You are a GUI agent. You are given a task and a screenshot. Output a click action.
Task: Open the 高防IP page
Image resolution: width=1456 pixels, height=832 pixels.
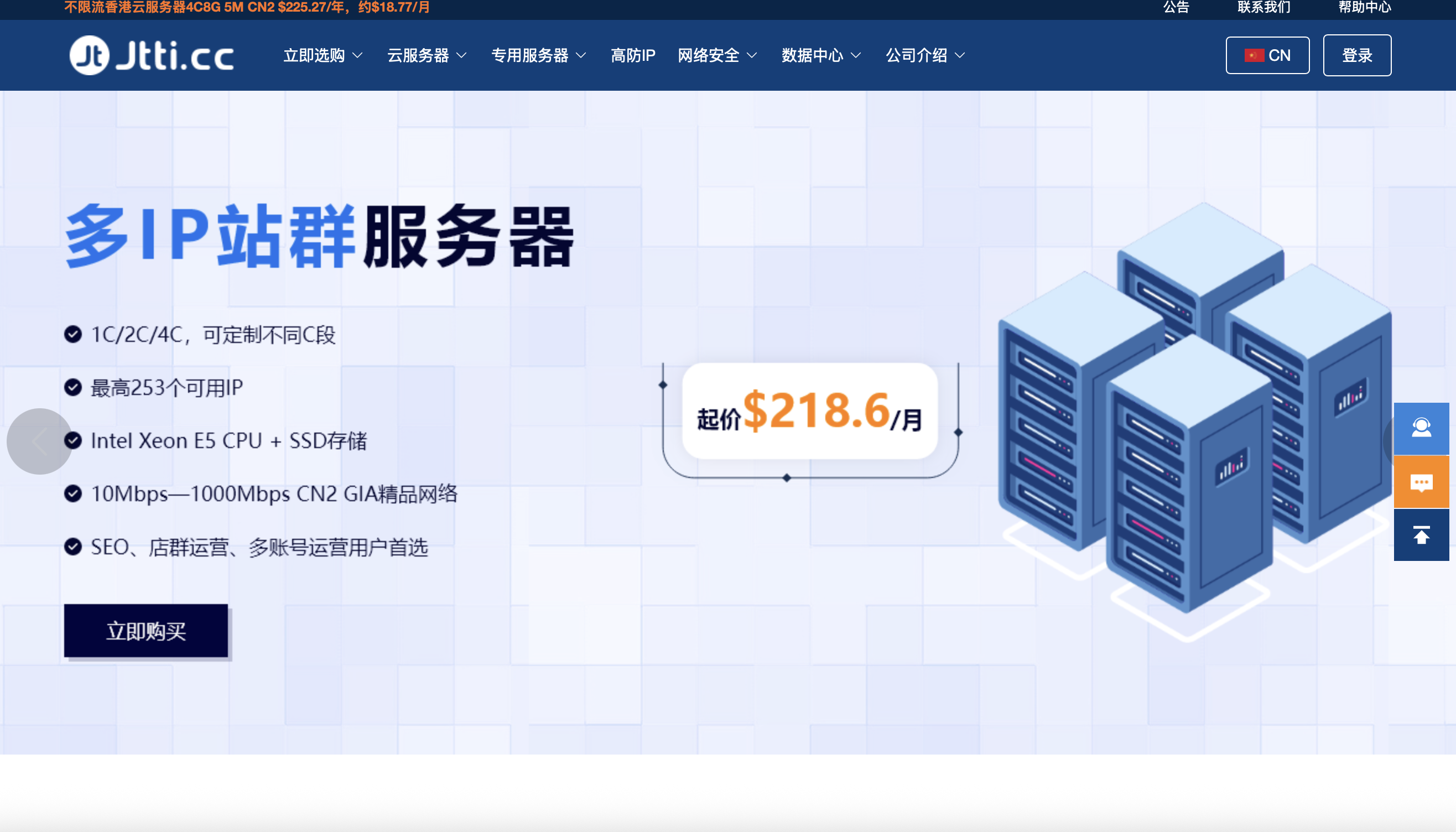[632, 55]
